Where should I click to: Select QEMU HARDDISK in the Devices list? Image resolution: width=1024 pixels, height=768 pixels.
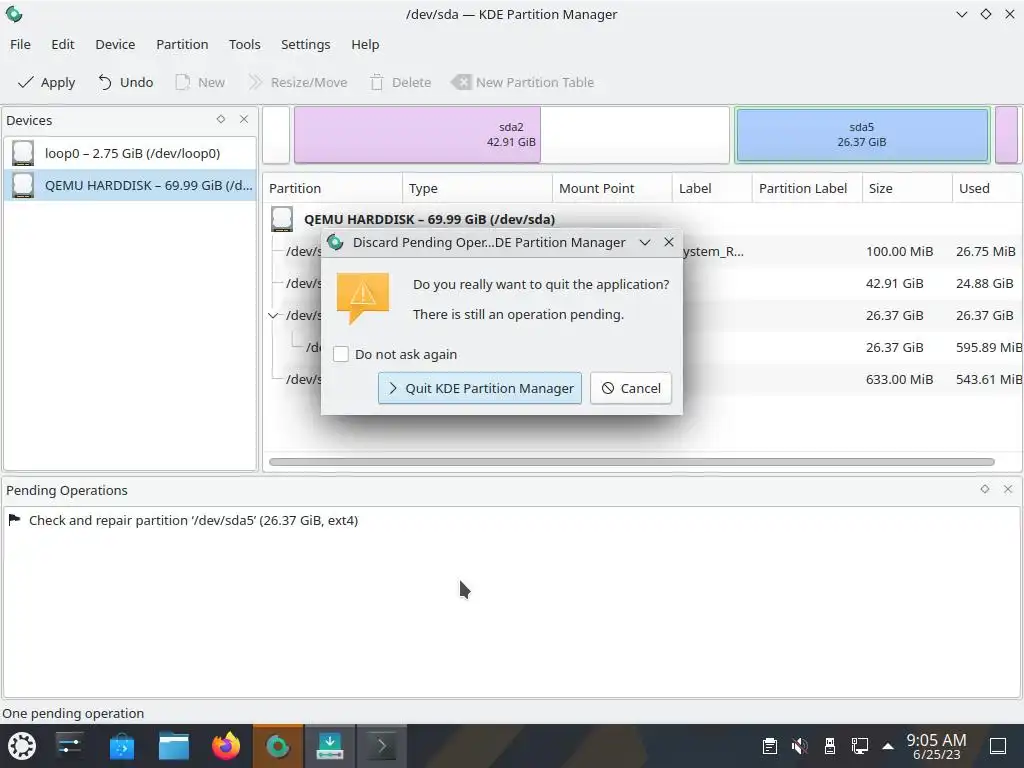[130, 185]
